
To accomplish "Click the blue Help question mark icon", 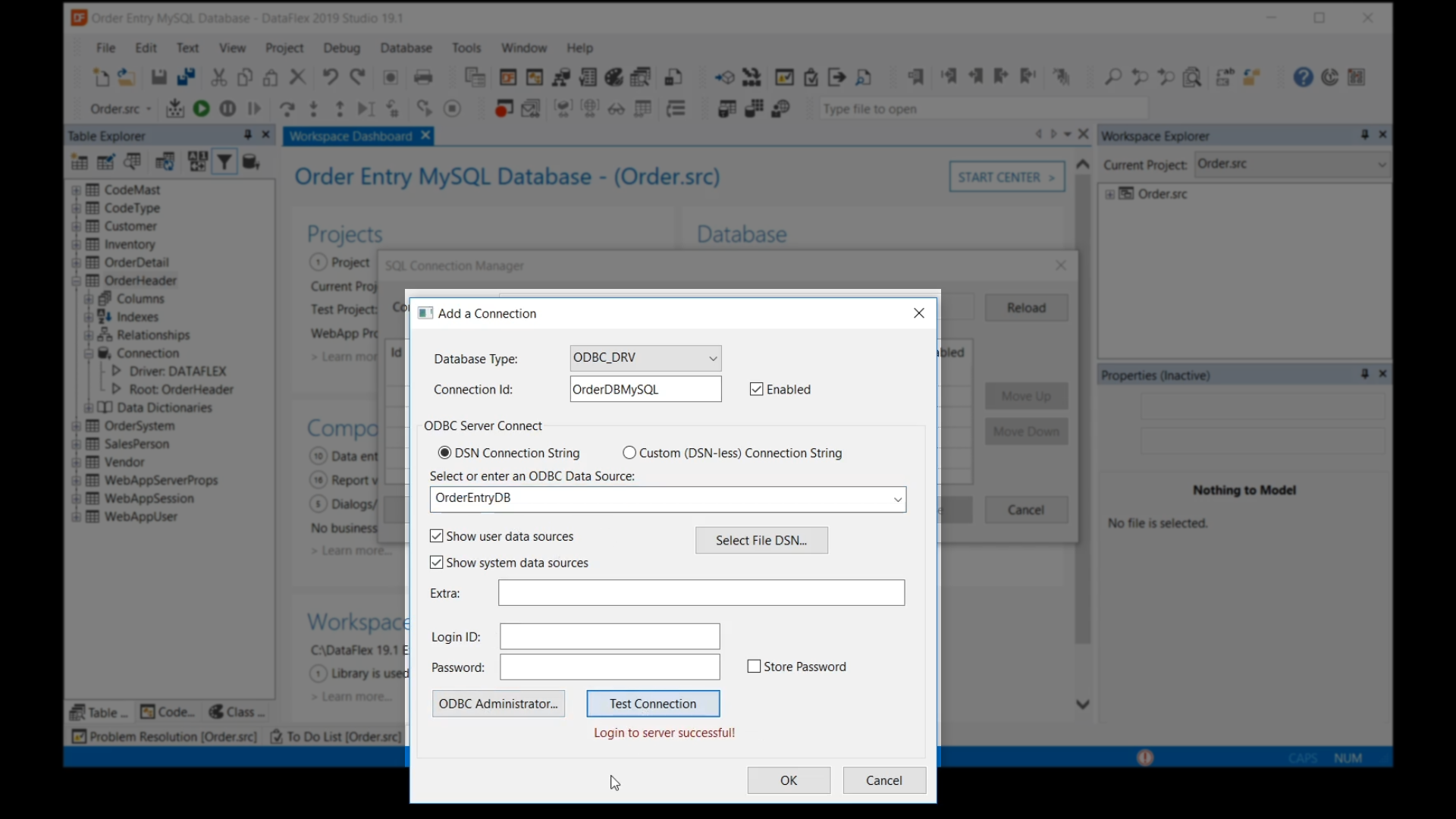I will coord(1303,77).
